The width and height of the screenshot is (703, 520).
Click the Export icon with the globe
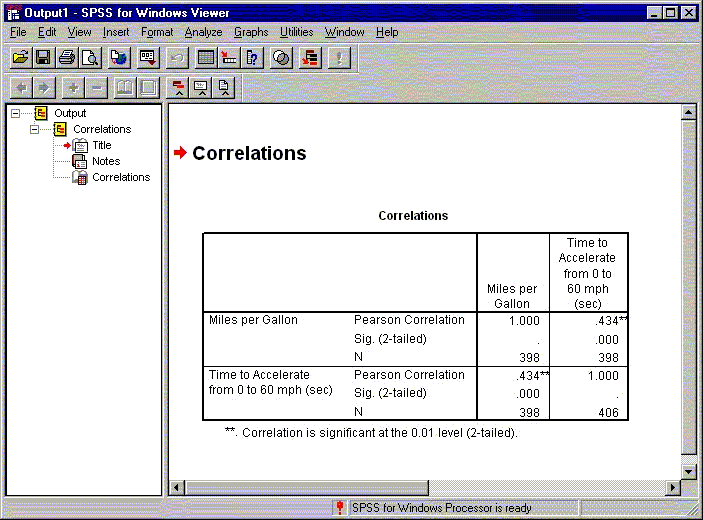pyautogui.click(x=119, y=58)
